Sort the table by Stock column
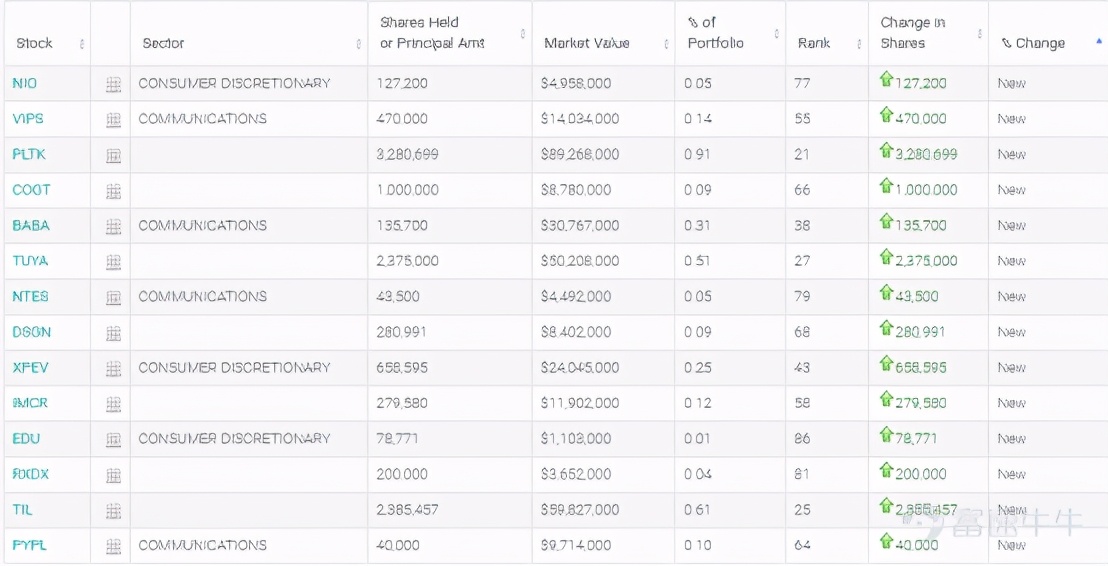The image size is (1108, 566). point(82,44)
